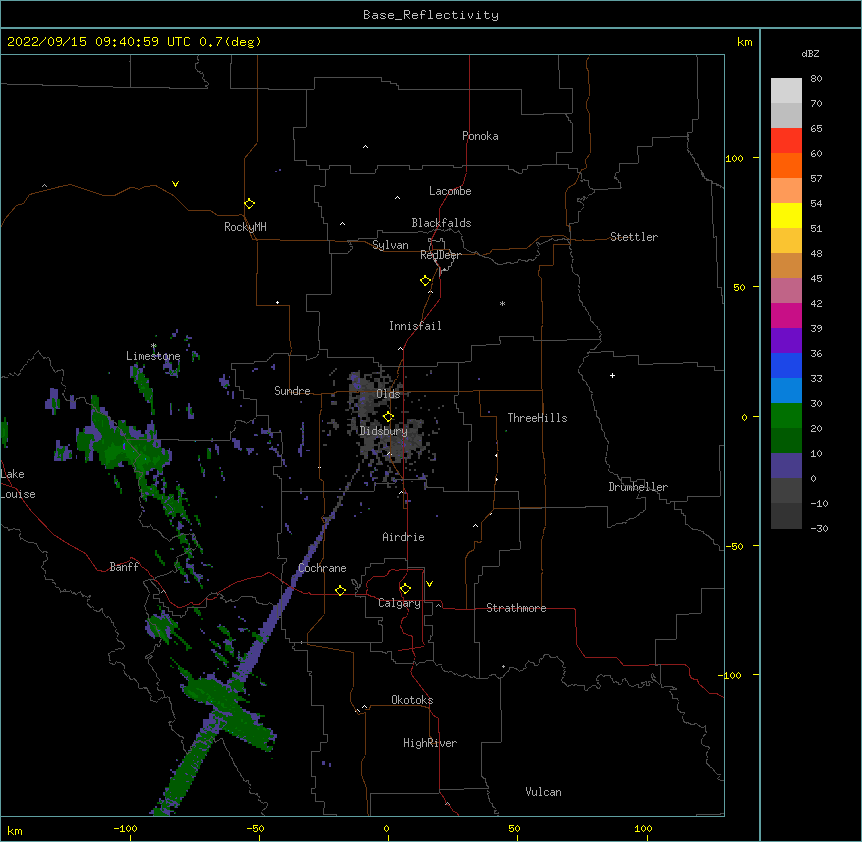The height and width of the screenshot is (842, 862).
Task: Click the Blackfalds label
Action: (x=441, y=223)
